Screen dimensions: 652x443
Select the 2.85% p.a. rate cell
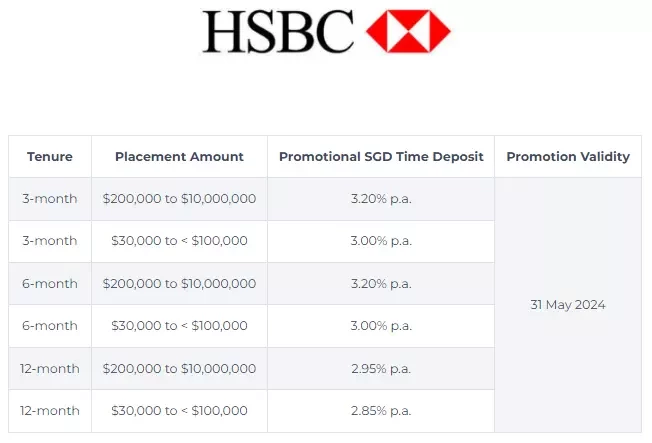[x=381, y=411]
